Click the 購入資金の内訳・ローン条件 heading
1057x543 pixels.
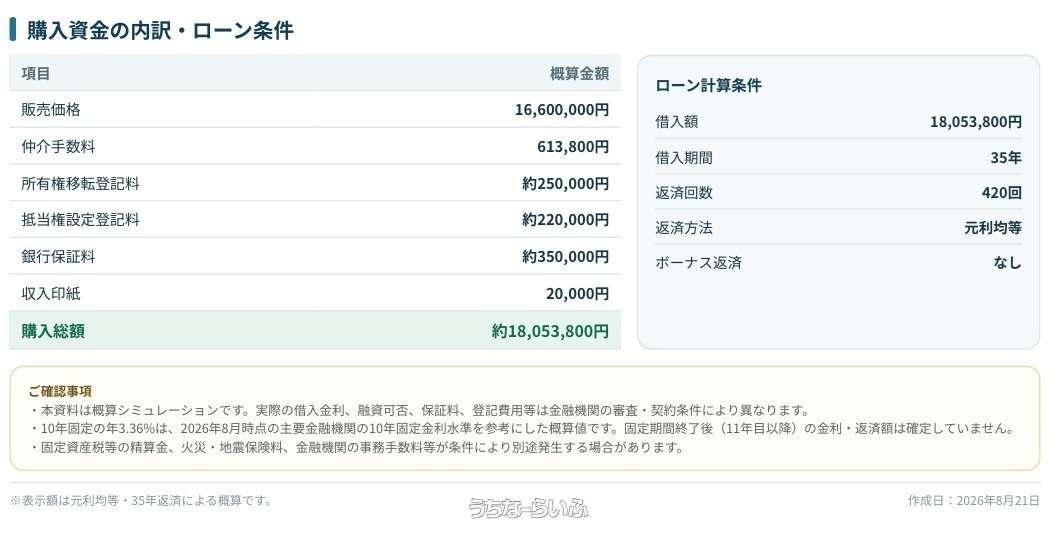pyautogui.click(x=160, y=30)
